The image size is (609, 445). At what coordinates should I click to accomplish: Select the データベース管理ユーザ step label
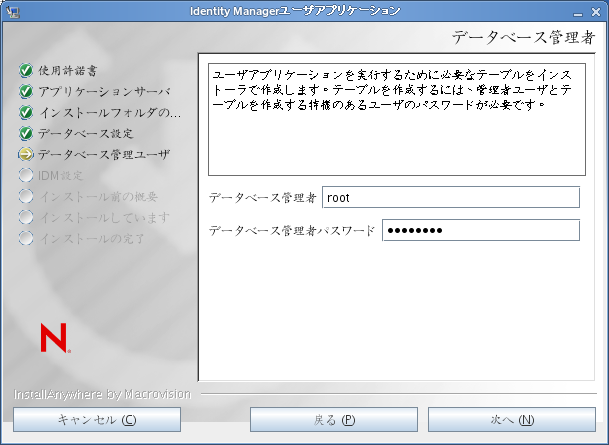(x=104, y=155)
